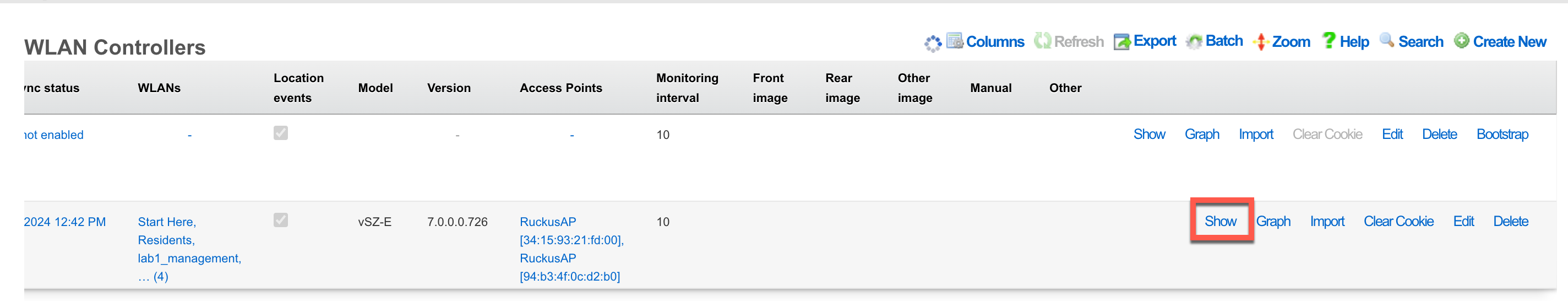Open Bootstrap for the first controller
Viewport: 1568px width, 301px height.
pyautogui.click(x=1502, y=134)
